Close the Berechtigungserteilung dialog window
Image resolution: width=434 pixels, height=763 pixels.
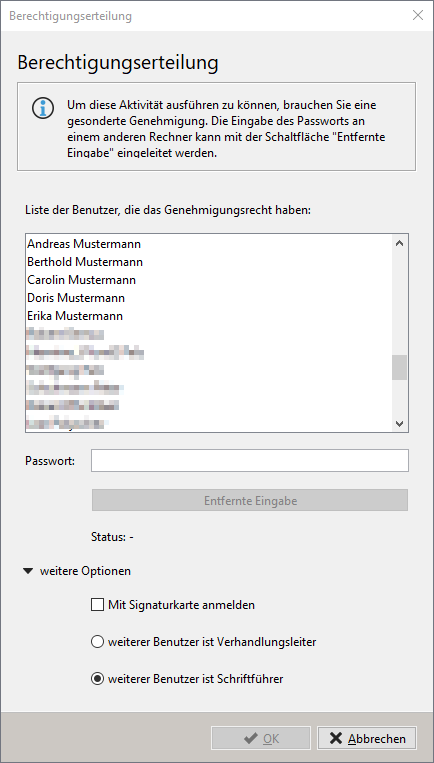click(x=417, y=15)
